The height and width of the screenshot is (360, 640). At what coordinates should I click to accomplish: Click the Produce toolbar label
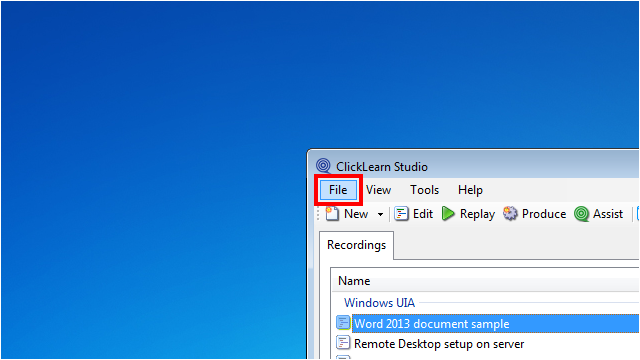click(544, 214)
